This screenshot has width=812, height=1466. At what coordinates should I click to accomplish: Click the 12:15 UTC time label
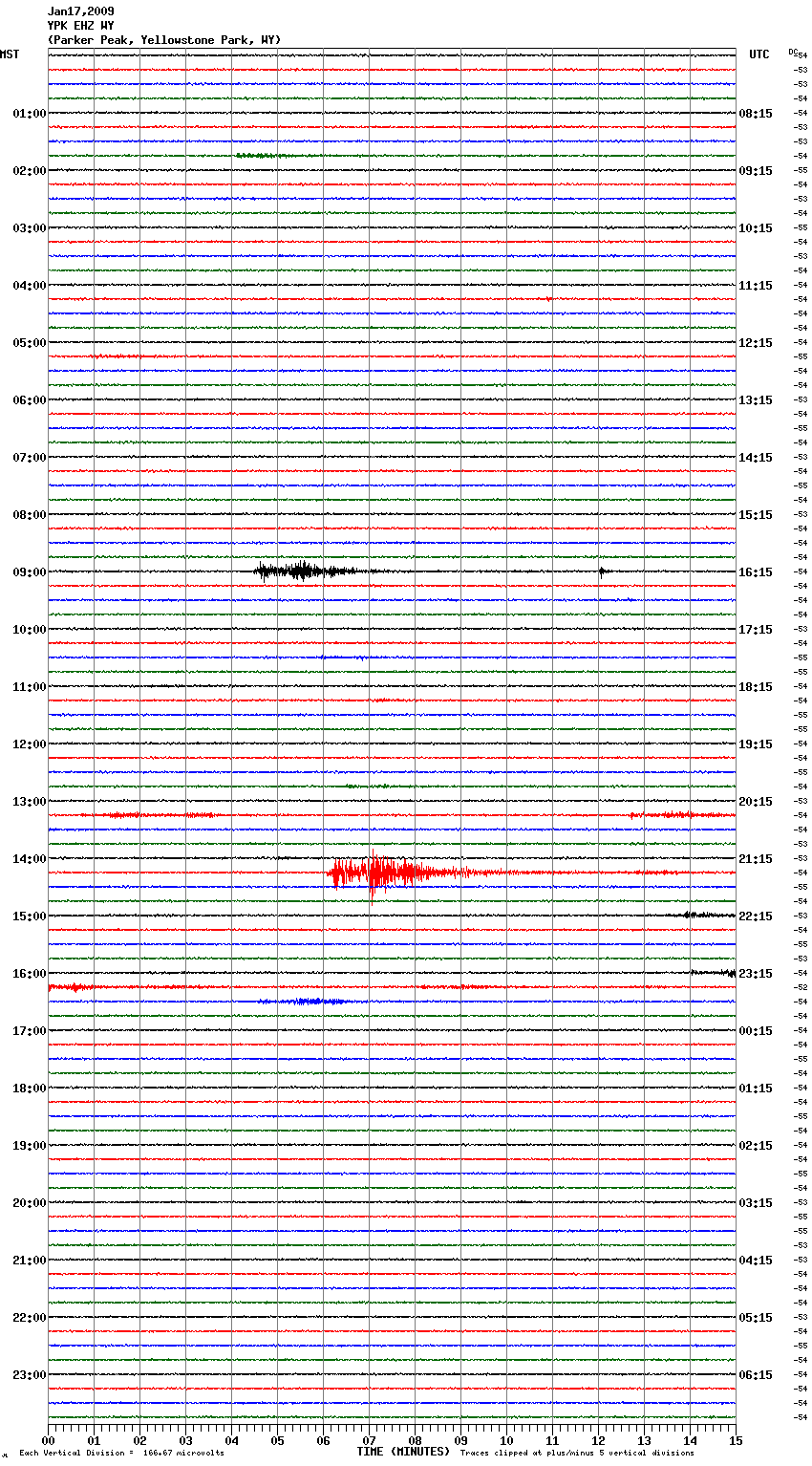point(756,343)
